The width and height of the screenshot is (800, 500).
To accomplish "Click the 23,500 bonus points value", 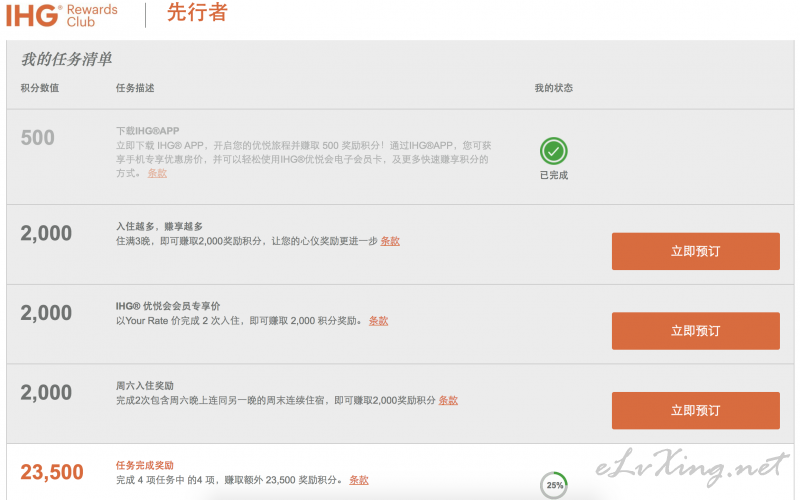I will click(52, 472).
